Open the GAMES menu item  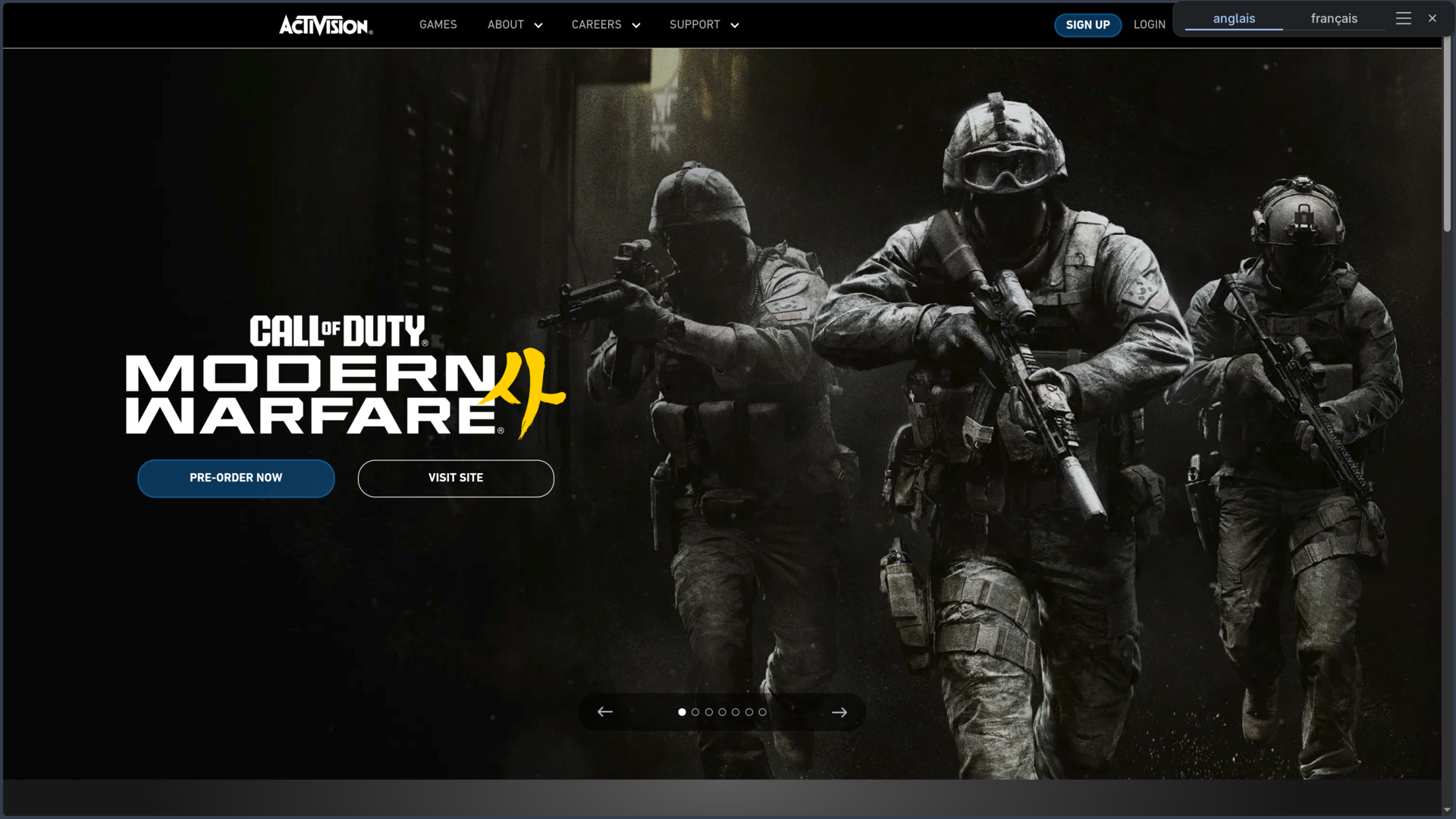click(x=438, y=24)
